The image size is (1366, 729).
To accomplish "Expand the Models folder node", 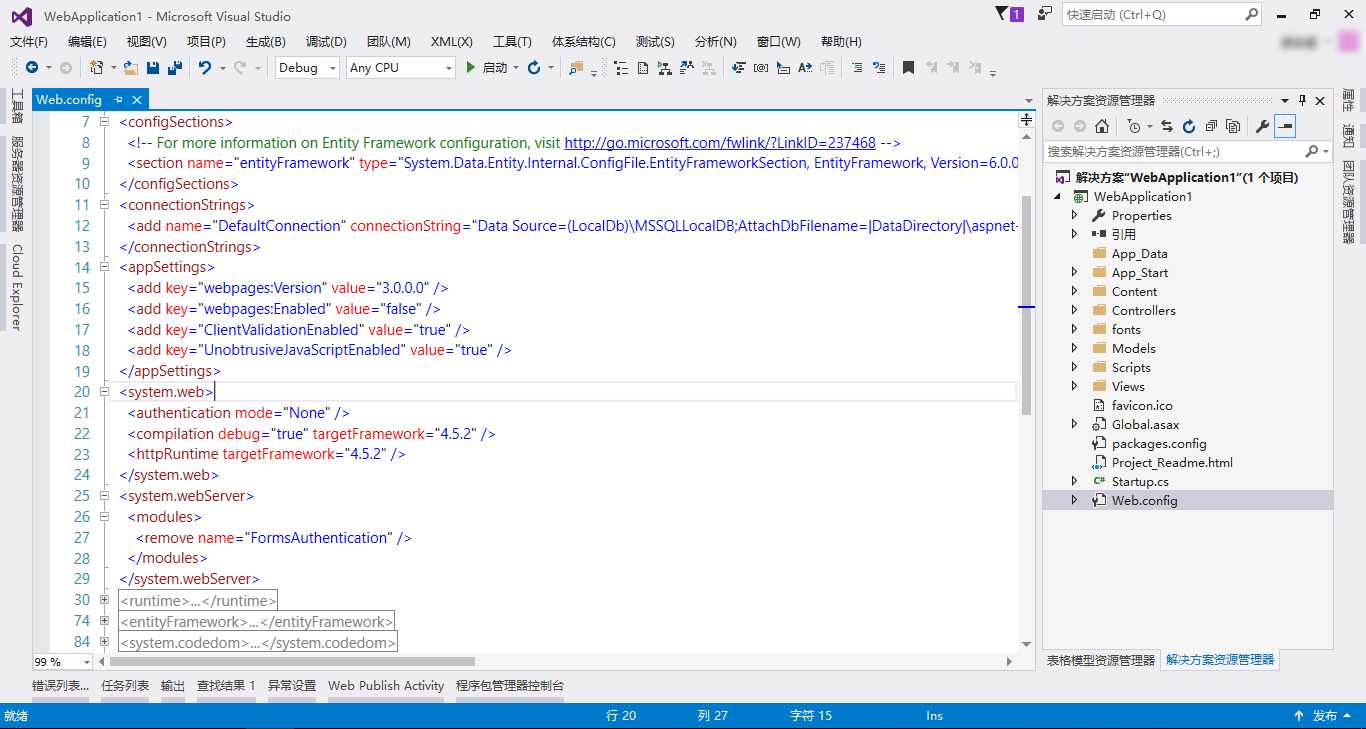I will coord(1075,348).
